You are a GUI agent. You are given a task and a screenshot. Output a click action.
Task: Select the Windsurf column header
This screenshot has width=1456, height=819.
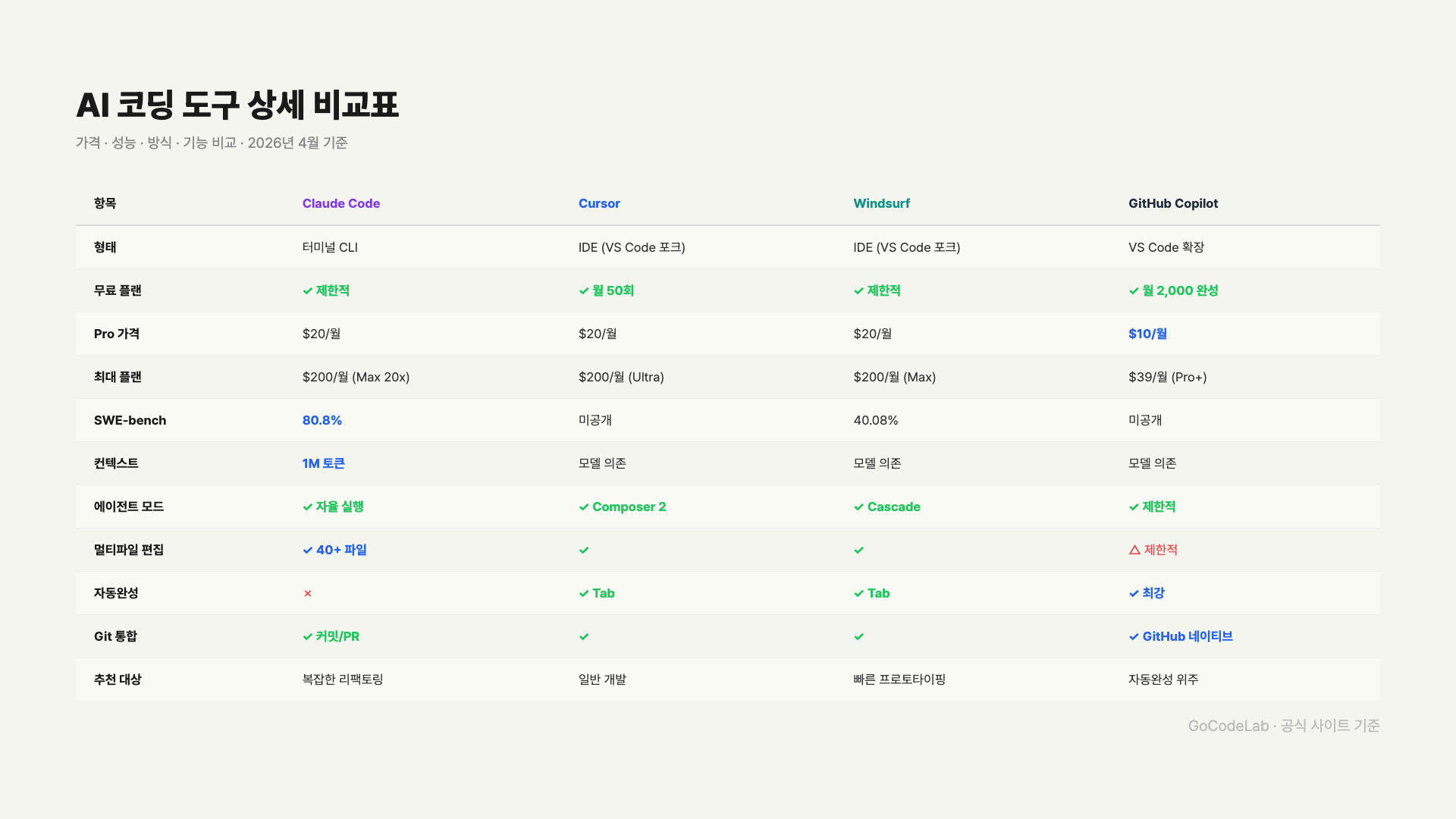coord(881,203)
